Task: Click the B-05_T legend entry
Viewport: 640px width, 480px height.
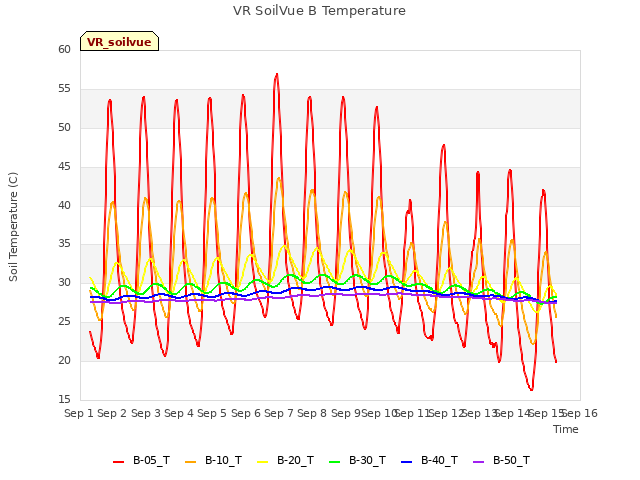Action: [x=141, y=461]
